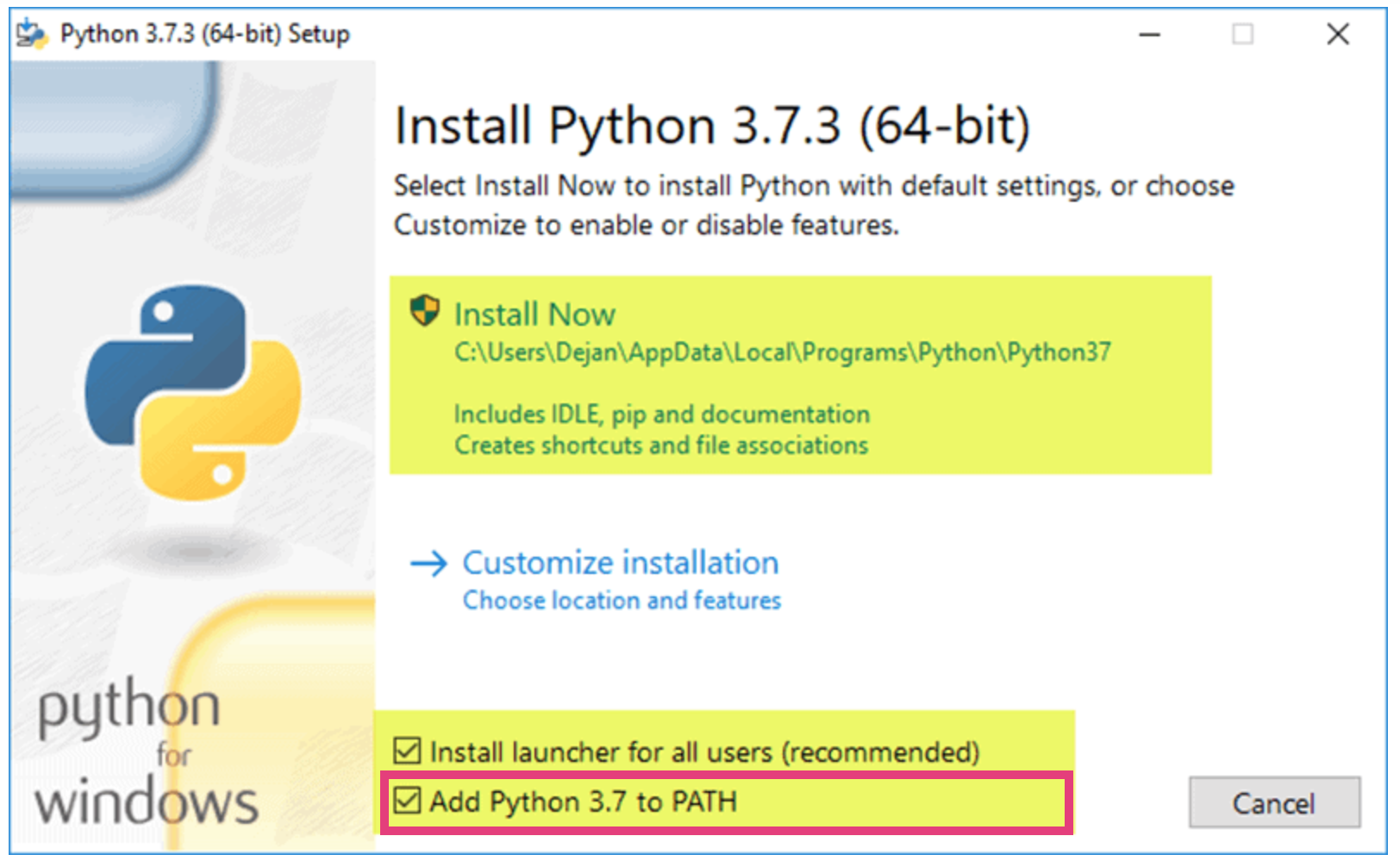Click the Python installer icon in title bar
The image size is (1400, 867).
31,34
